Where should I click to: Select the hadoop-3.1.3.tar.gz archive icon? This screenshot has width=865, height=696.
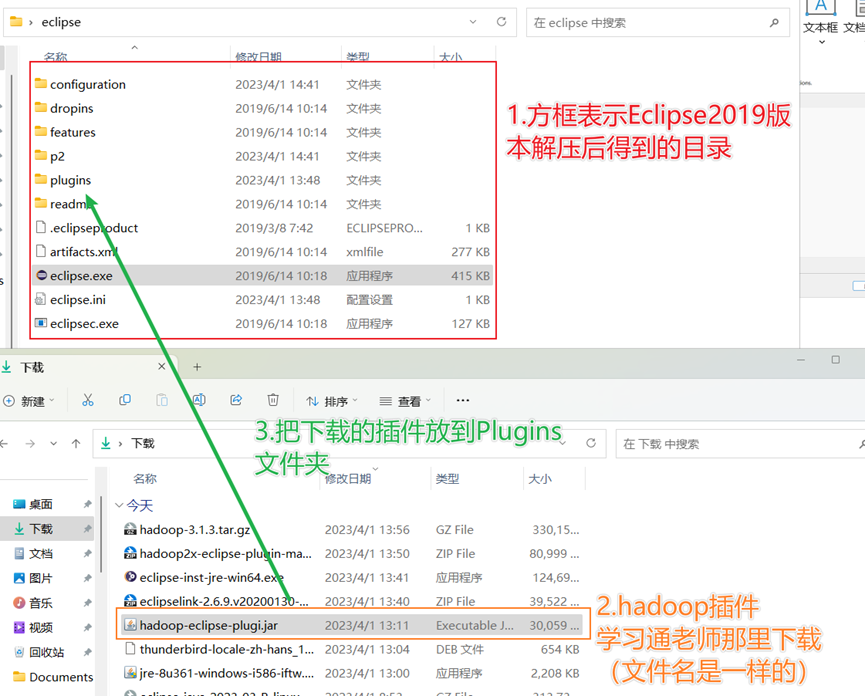[130, 529]
